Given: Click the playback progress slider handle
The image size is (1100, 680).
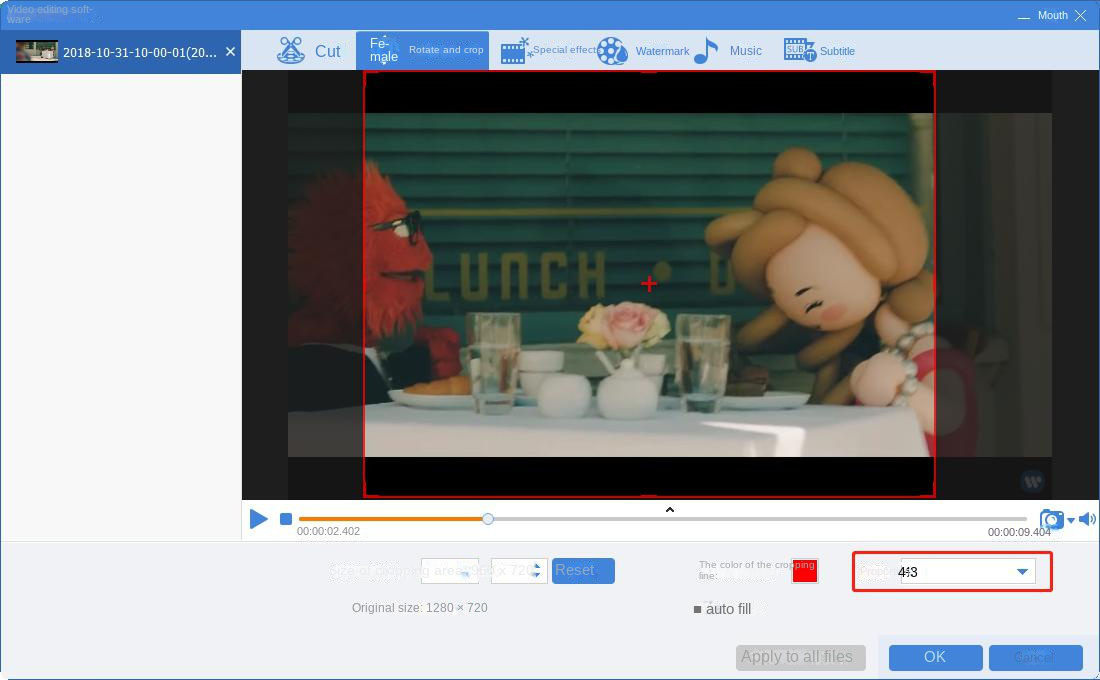Looking at the screenshot, I should coord(488,519).
